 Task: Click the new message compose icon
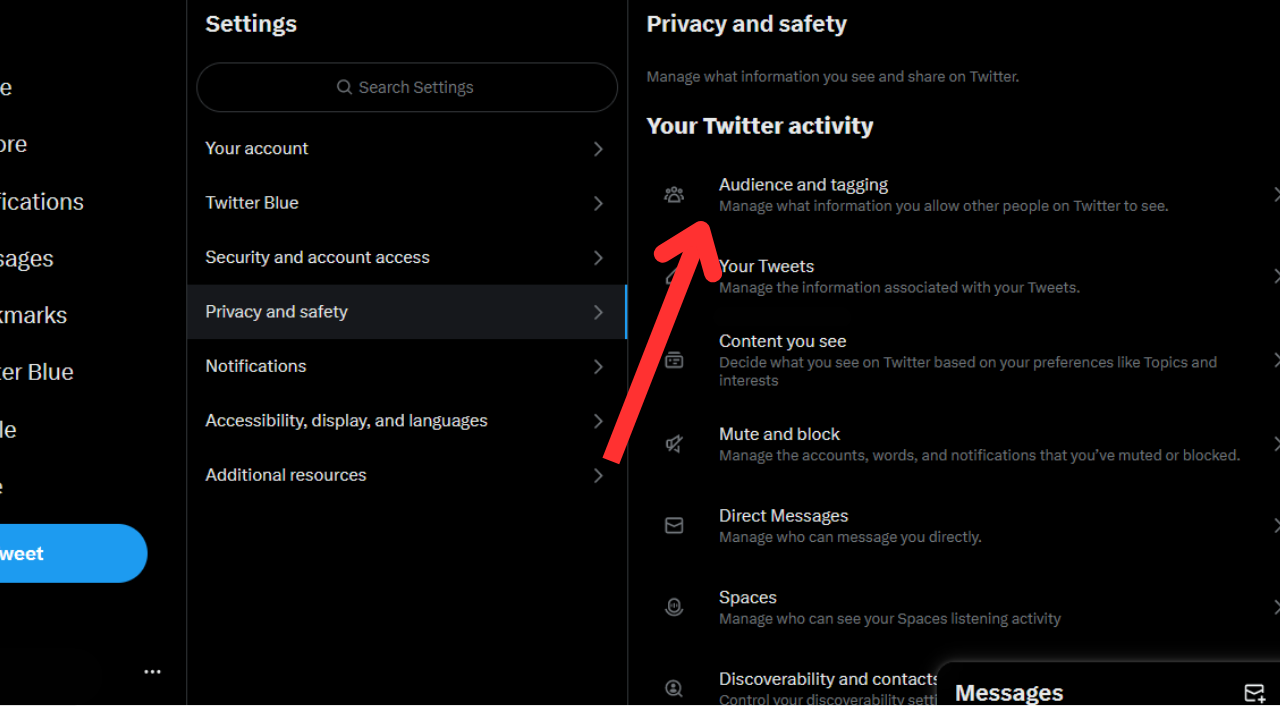click(1254, 693)
